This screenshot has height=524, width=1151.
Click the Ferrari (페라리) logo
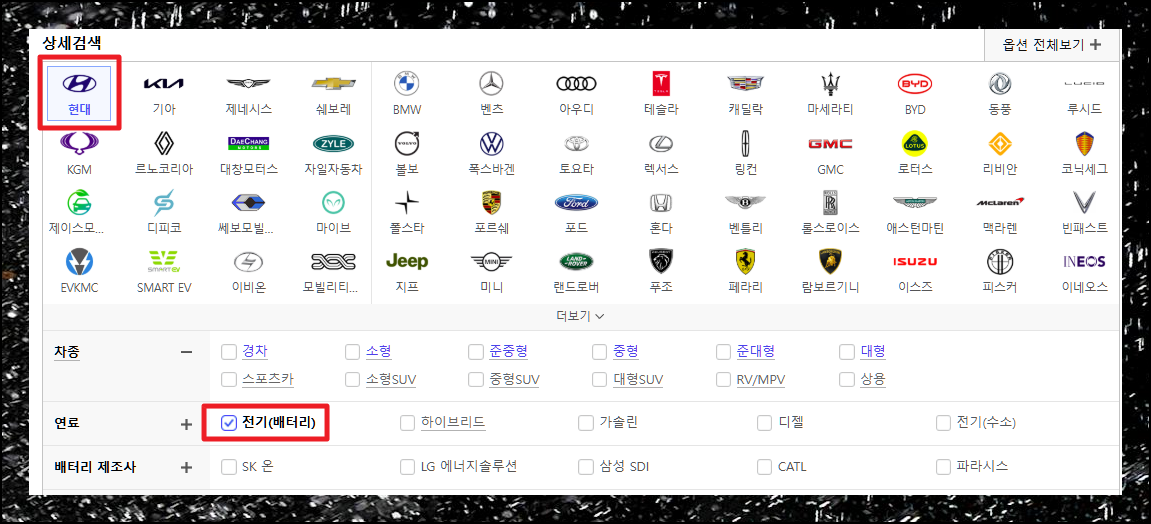click(745, 261)
